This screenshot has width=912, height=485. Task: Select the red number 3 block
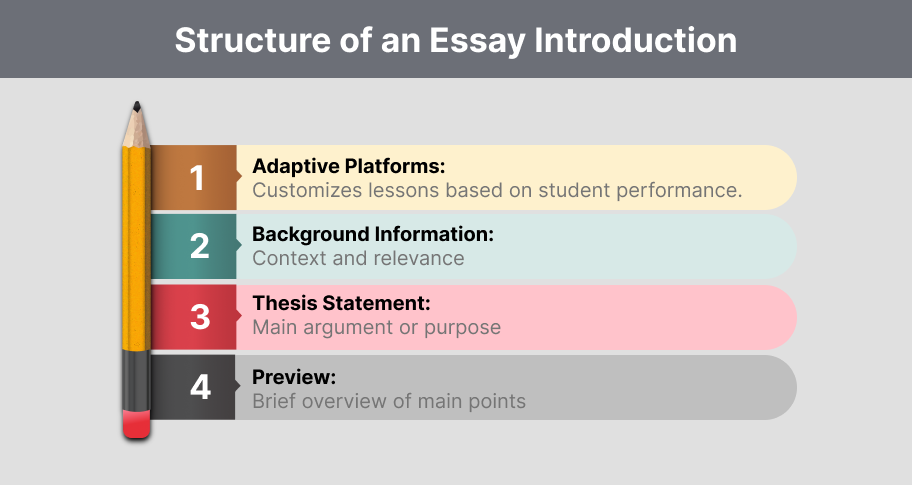tap(194, 317)
